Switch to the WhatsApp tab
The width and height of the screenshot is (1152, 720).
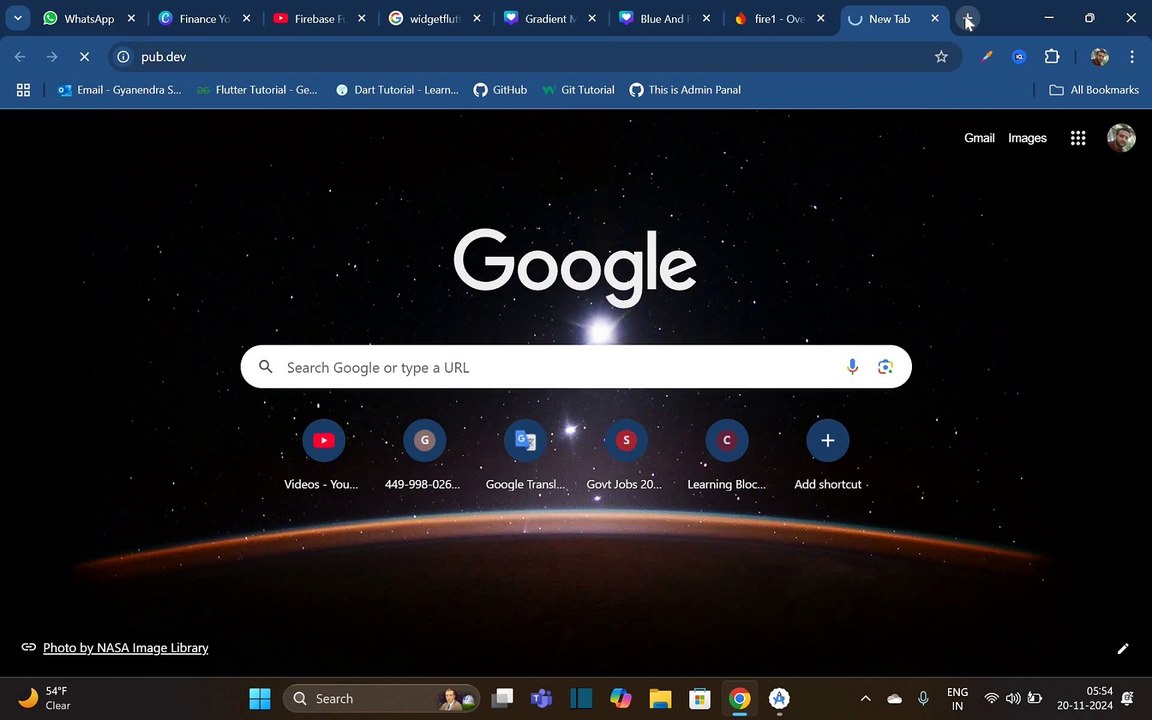coord(79,18)
